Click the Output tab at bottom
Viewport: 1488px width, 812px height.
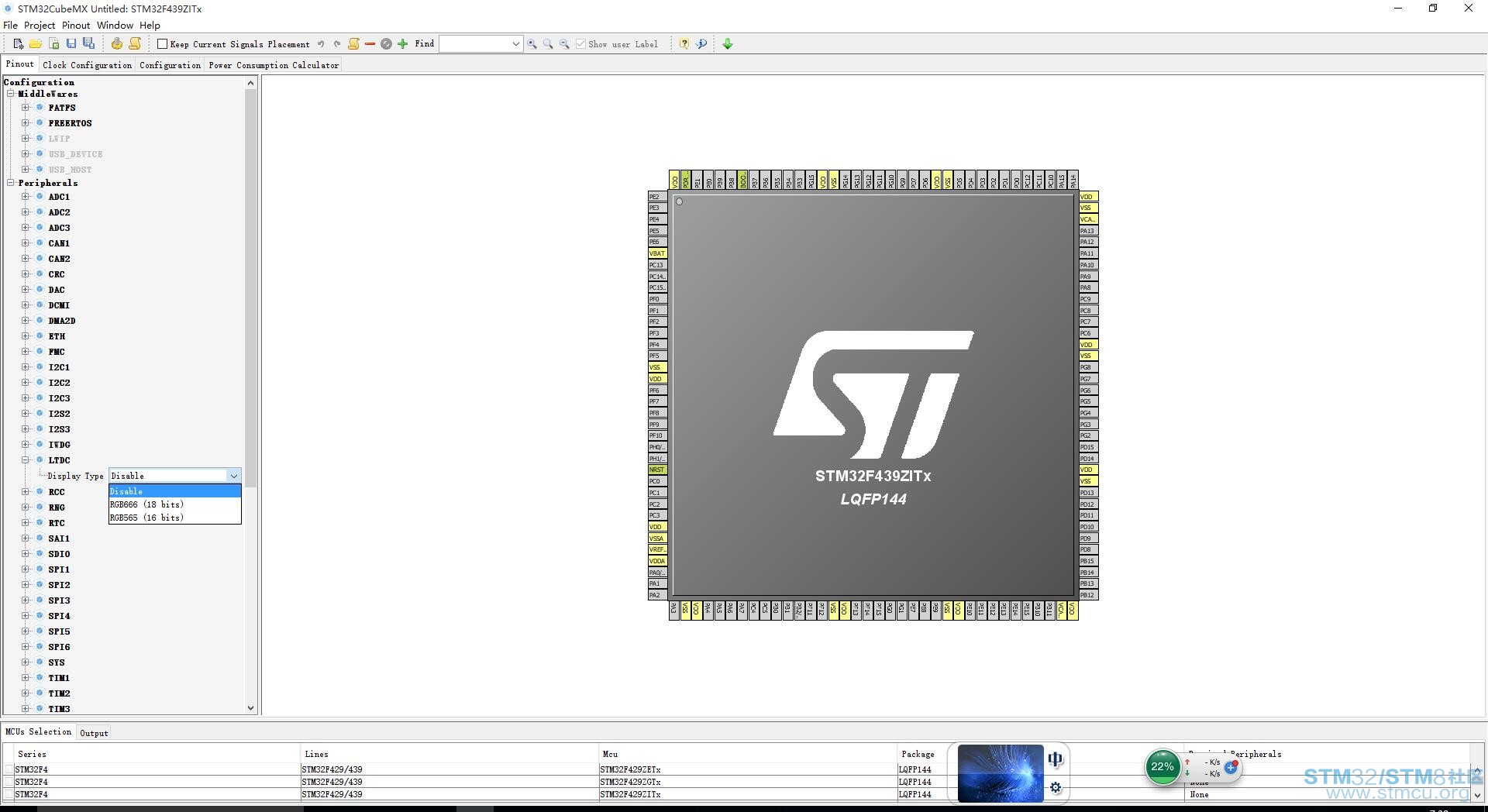click(x=94, y=733)
